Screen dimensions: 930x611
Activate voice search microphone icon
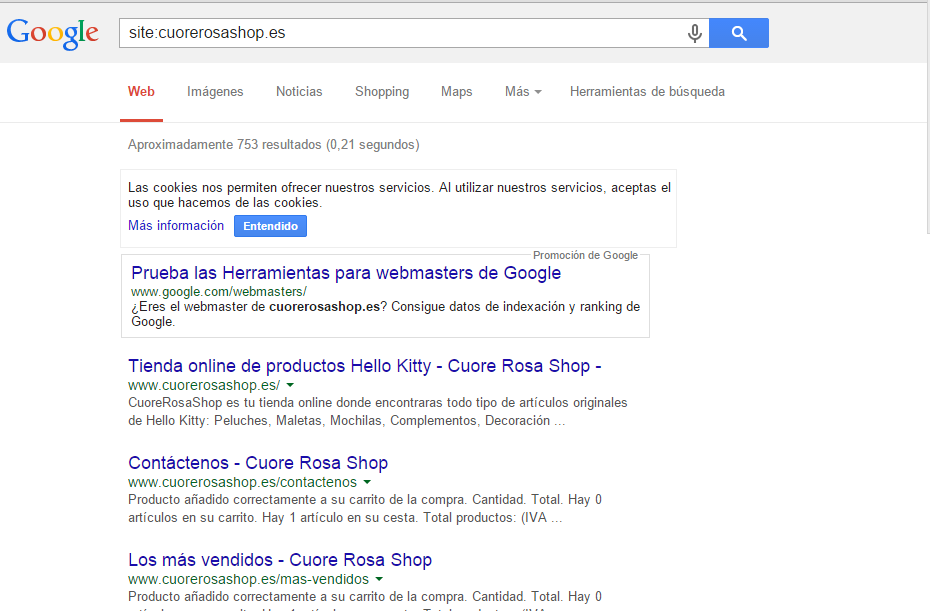[695, 33]
